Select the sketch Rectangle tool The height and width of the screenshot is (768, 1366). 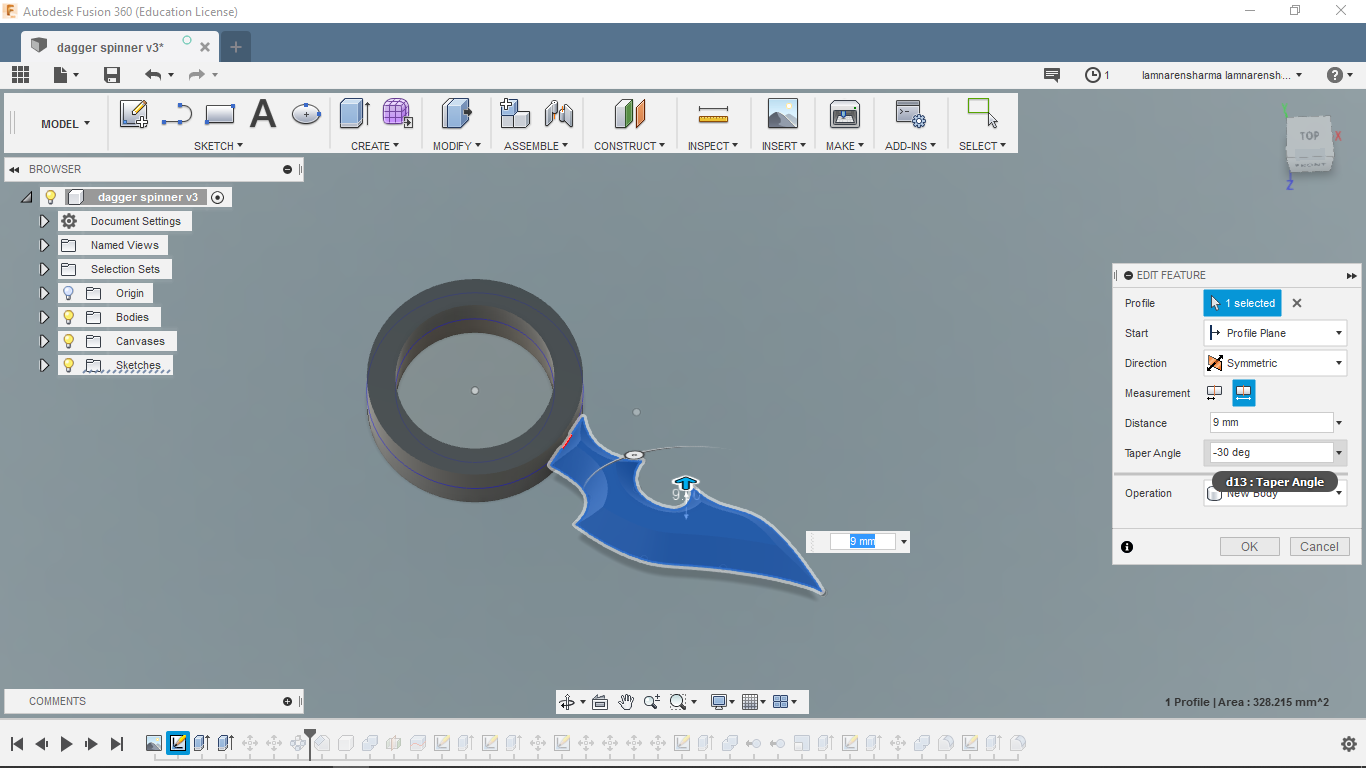(x=220, y=114)
